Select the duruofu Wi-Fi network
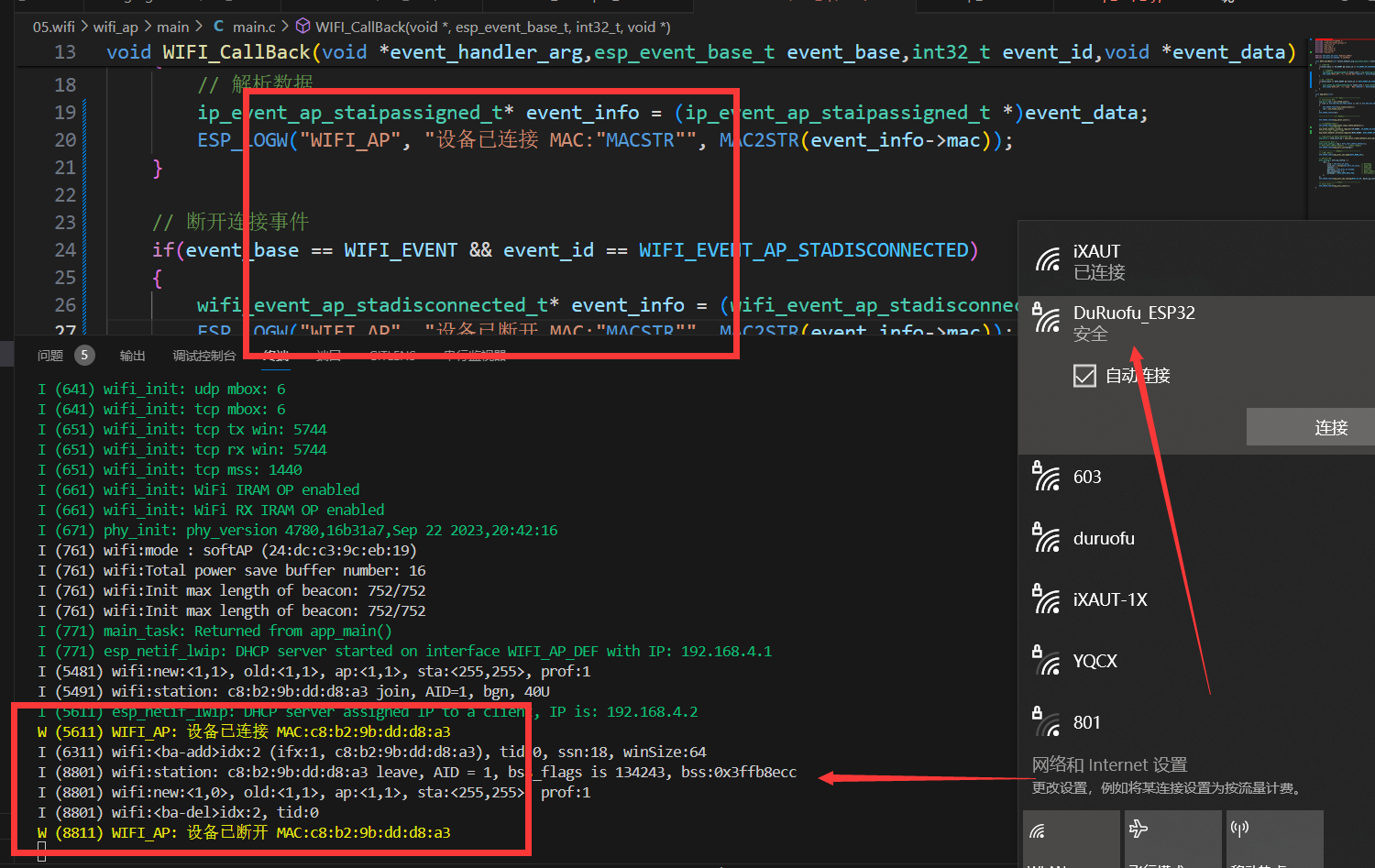 point(1104,538)
